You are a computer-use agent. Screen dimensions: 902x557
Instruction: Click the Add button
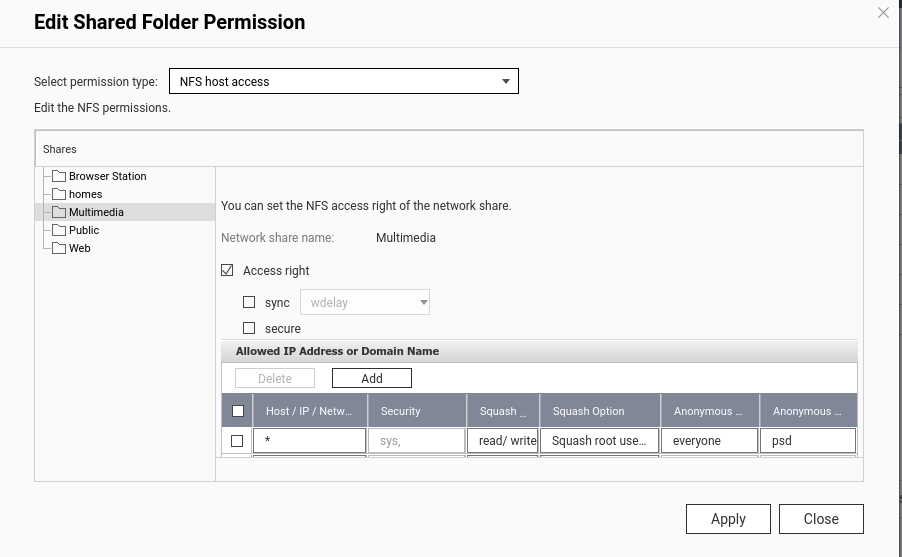pyautogui.click(x=372, y=378)
